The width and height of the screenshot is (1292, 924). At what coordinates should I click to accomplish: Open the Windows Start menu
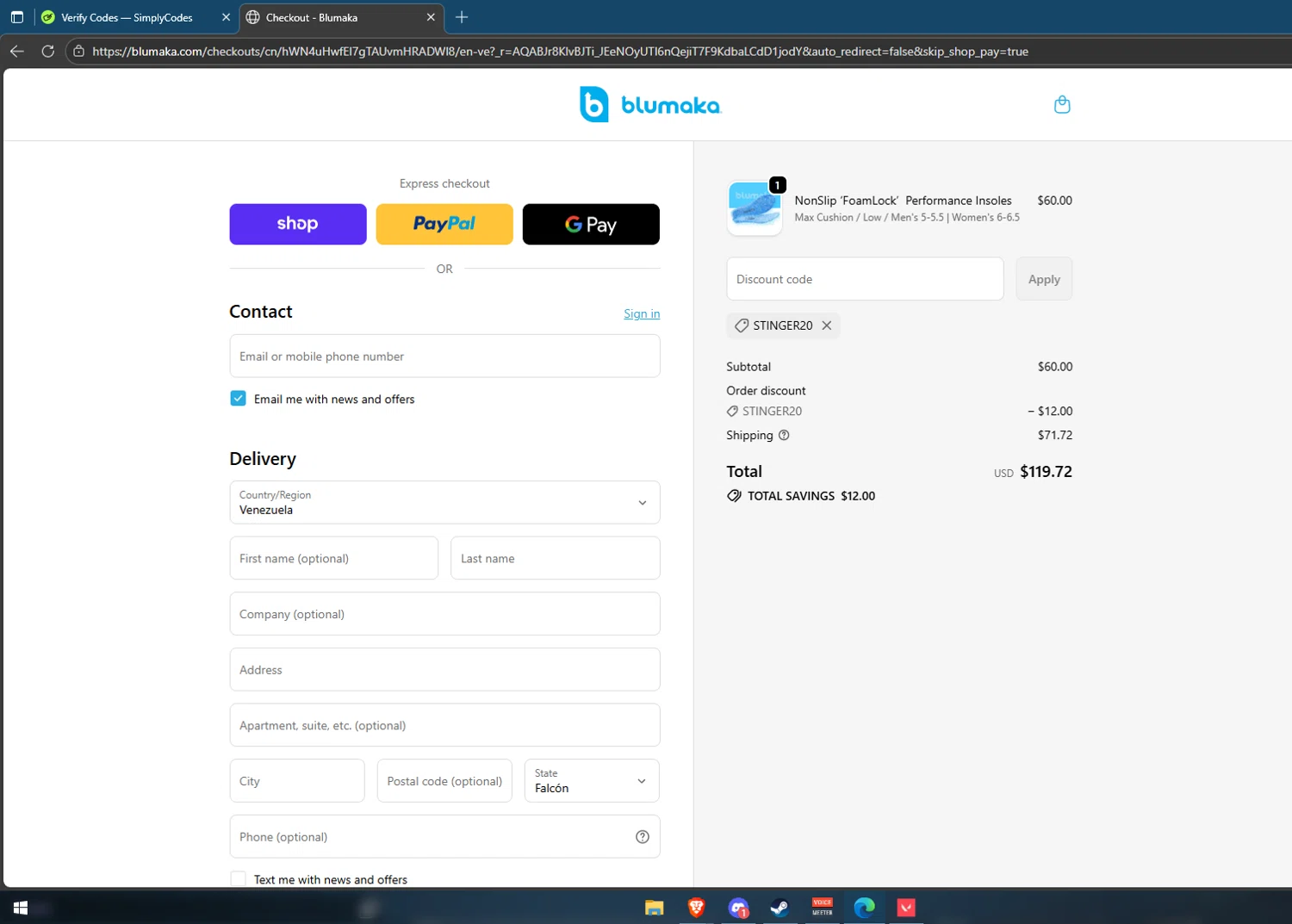(x=21, y=908)
